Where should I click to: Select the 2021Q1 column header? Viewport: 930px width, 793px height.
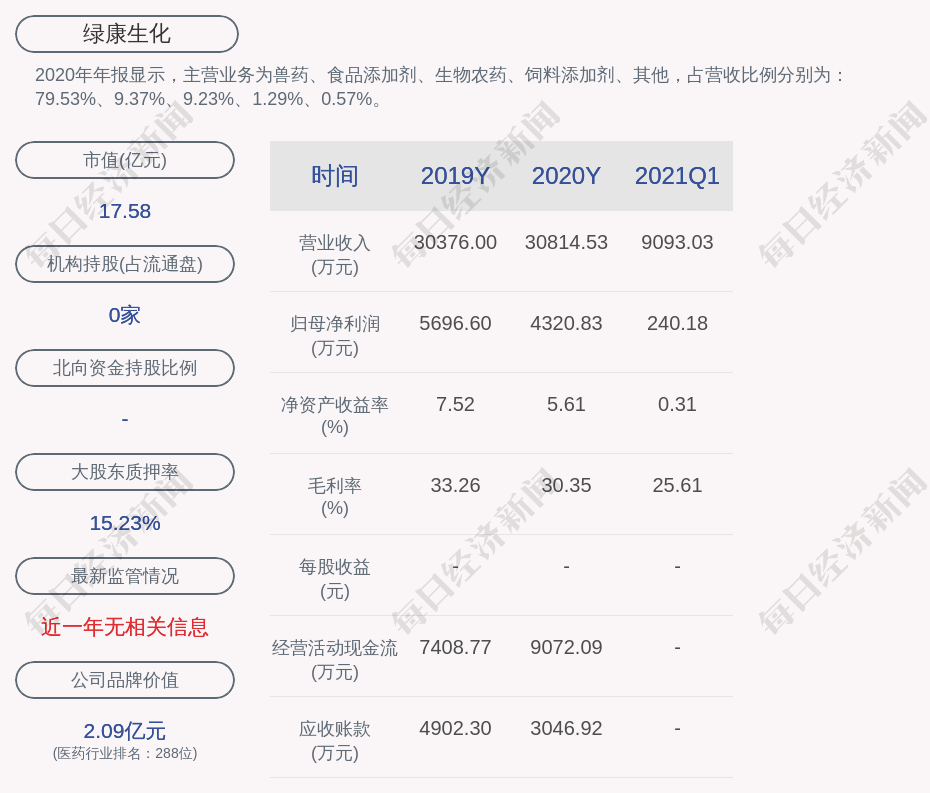[677, 176]
